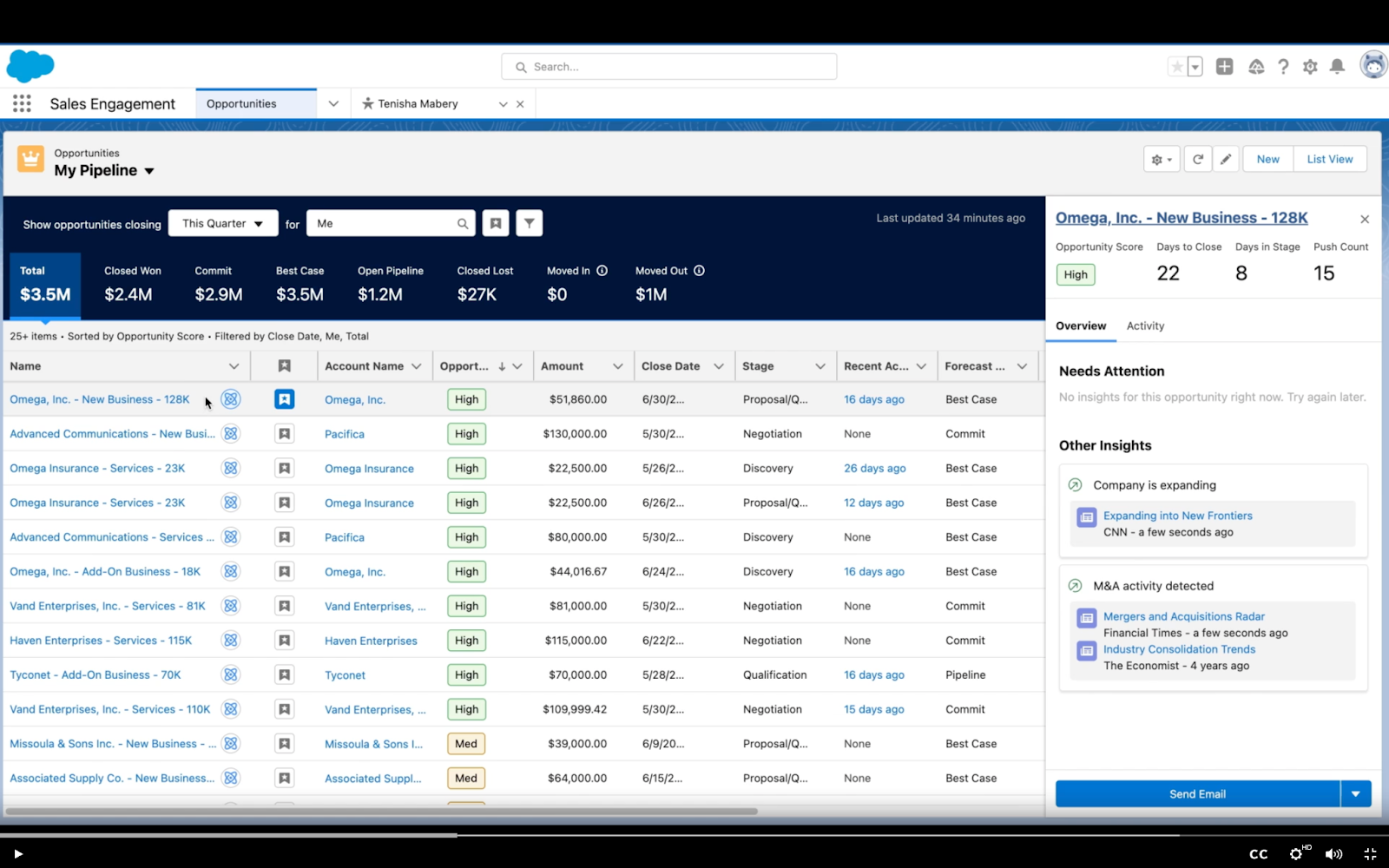This screenshot has height=868, width=1389.
Task: Open the Send Email dropdown arrow
Action: (x=1357, y=793)
